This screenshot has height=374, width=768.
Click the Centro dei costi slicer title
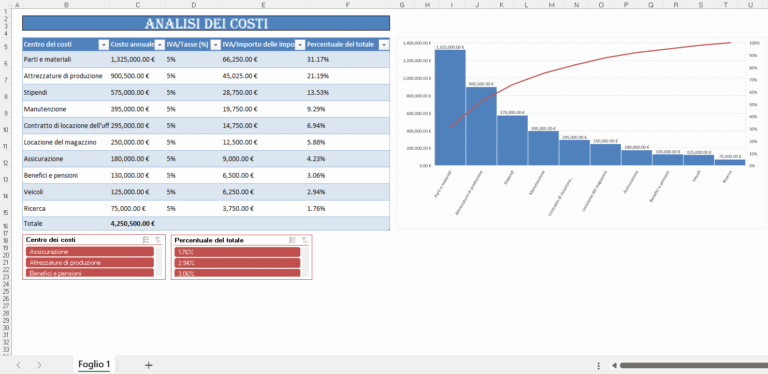(x=50, y=240)
